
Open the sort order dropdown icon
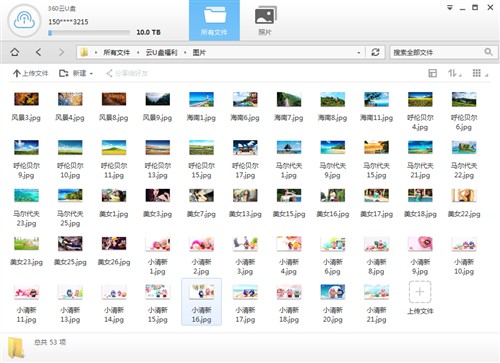(x=454, y=73)
